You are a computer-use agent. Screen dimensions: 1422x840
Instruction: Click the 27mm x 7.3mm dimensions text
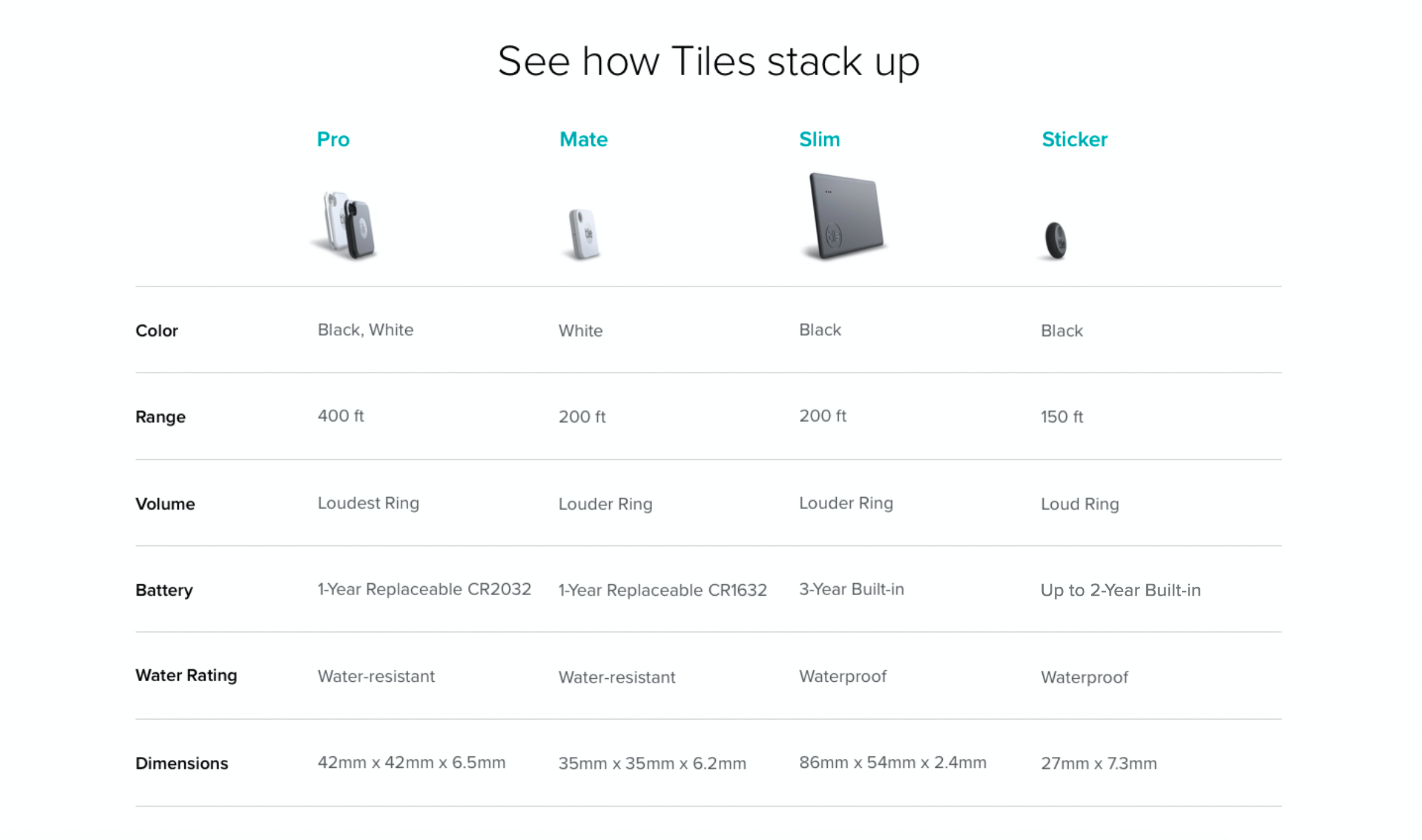[1099, 764]
